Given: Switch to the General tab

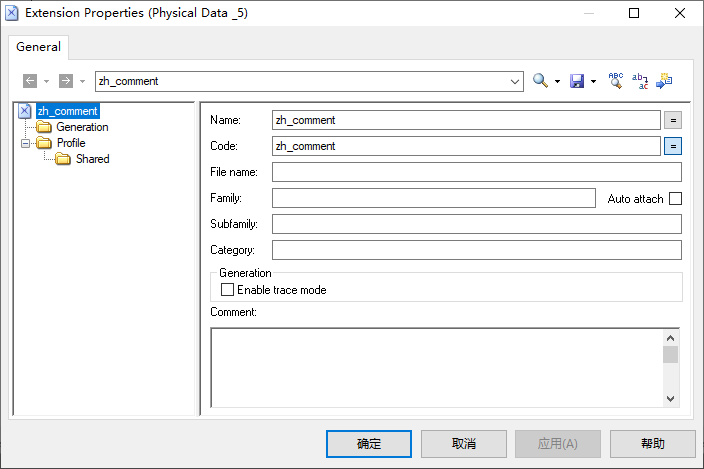Looking at the screenshot, I should (38, 47).
